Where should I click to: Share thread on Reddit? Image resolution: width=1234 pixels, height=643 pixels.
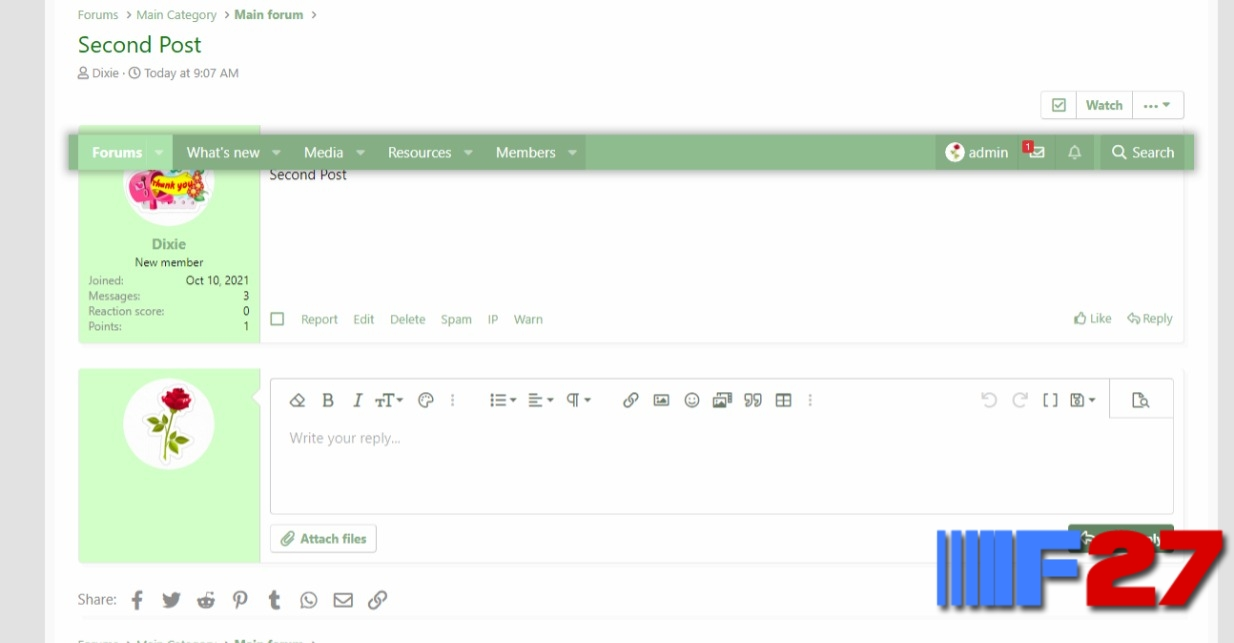206,600
